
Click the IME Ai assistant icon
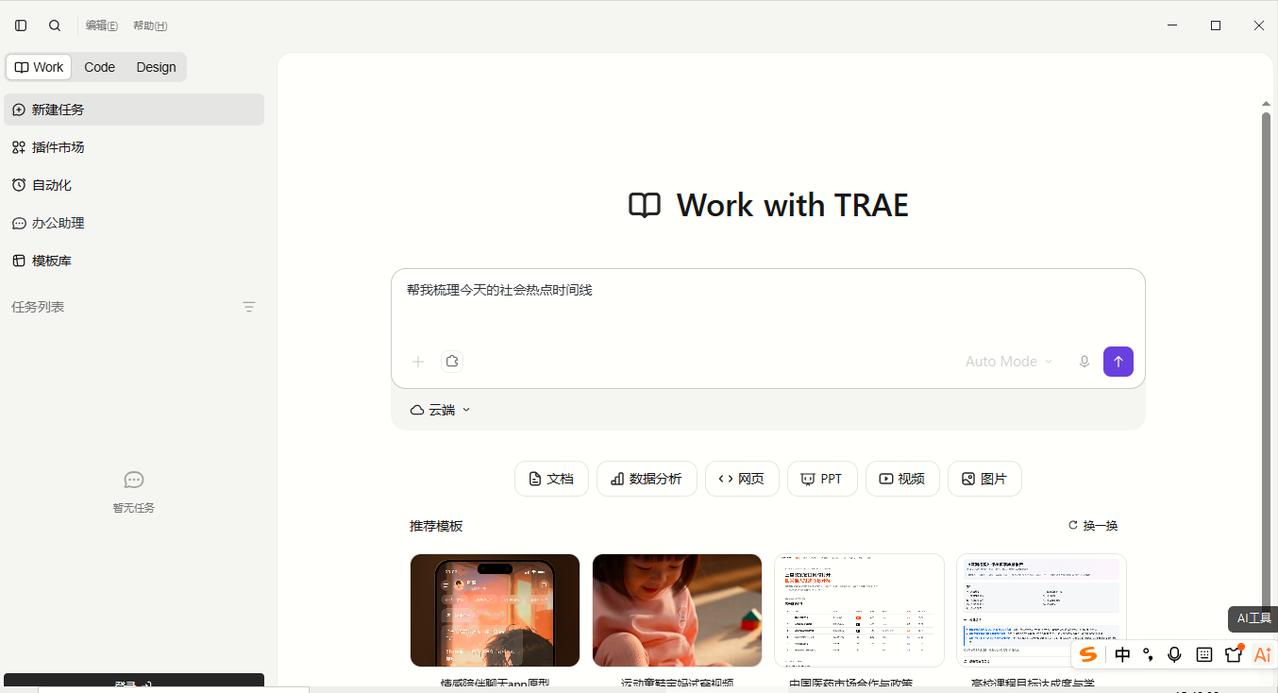point(1262,655)
